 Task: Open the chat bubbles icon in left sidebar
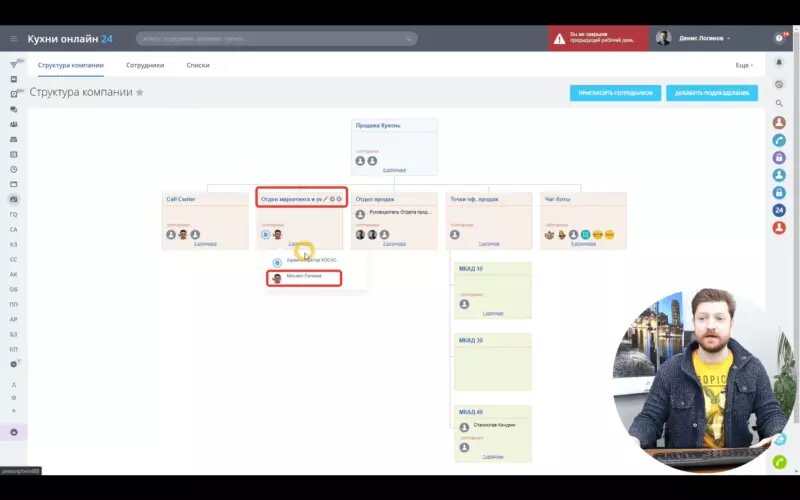pos(14,109)
